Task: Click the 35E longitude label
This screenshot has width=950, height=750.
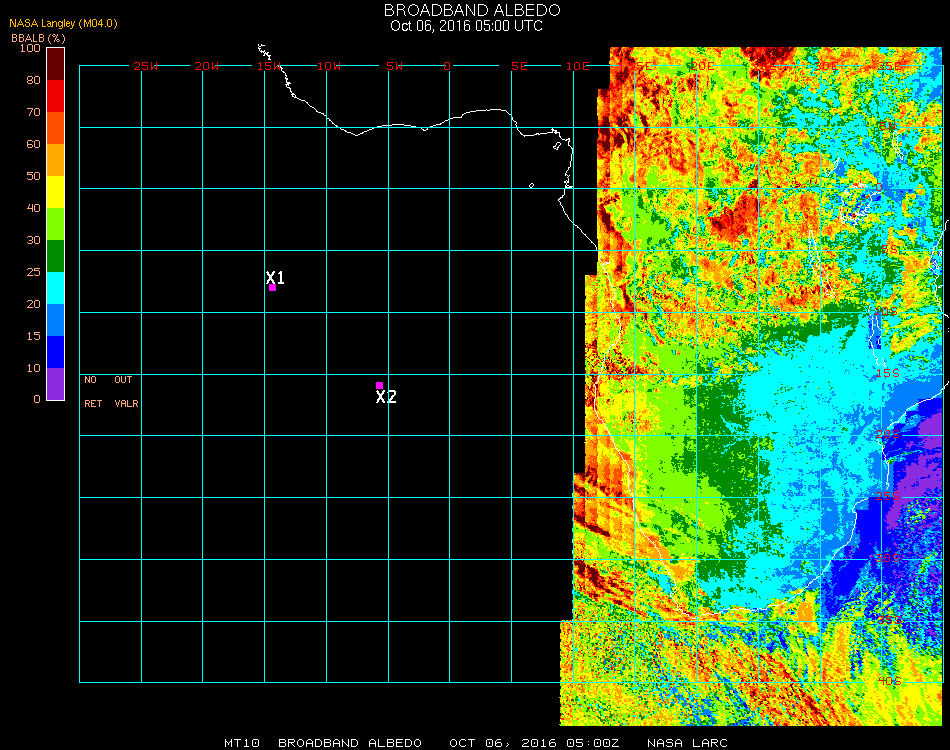Action: (x=889, y=65)
